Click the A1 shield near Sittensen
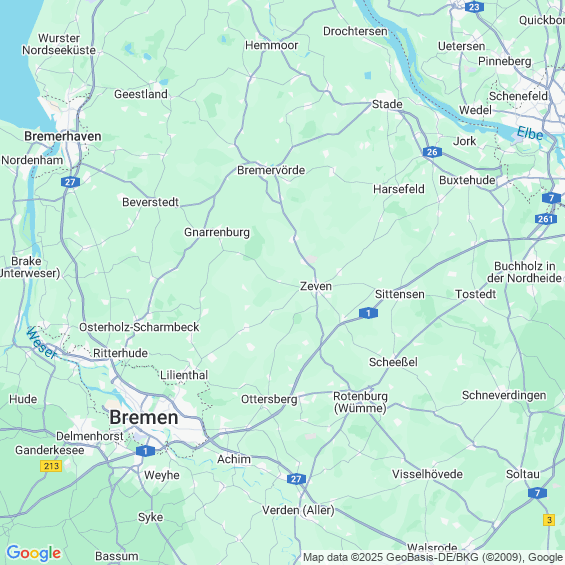 pos(368,313)
